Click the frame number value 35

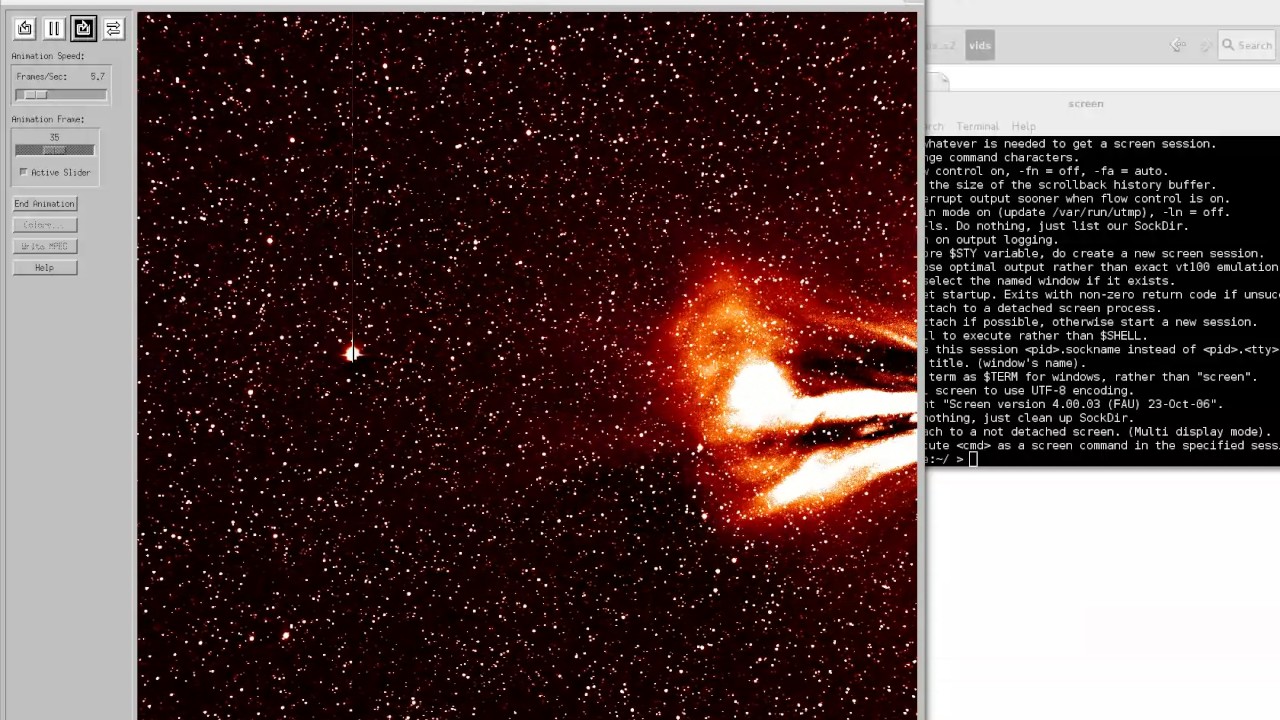tap(54, 137)
